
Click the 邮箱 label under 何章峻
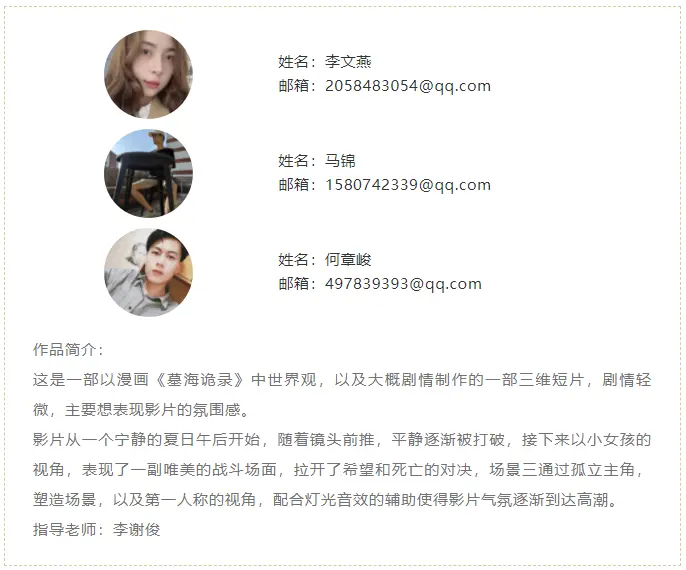(294, 284)
